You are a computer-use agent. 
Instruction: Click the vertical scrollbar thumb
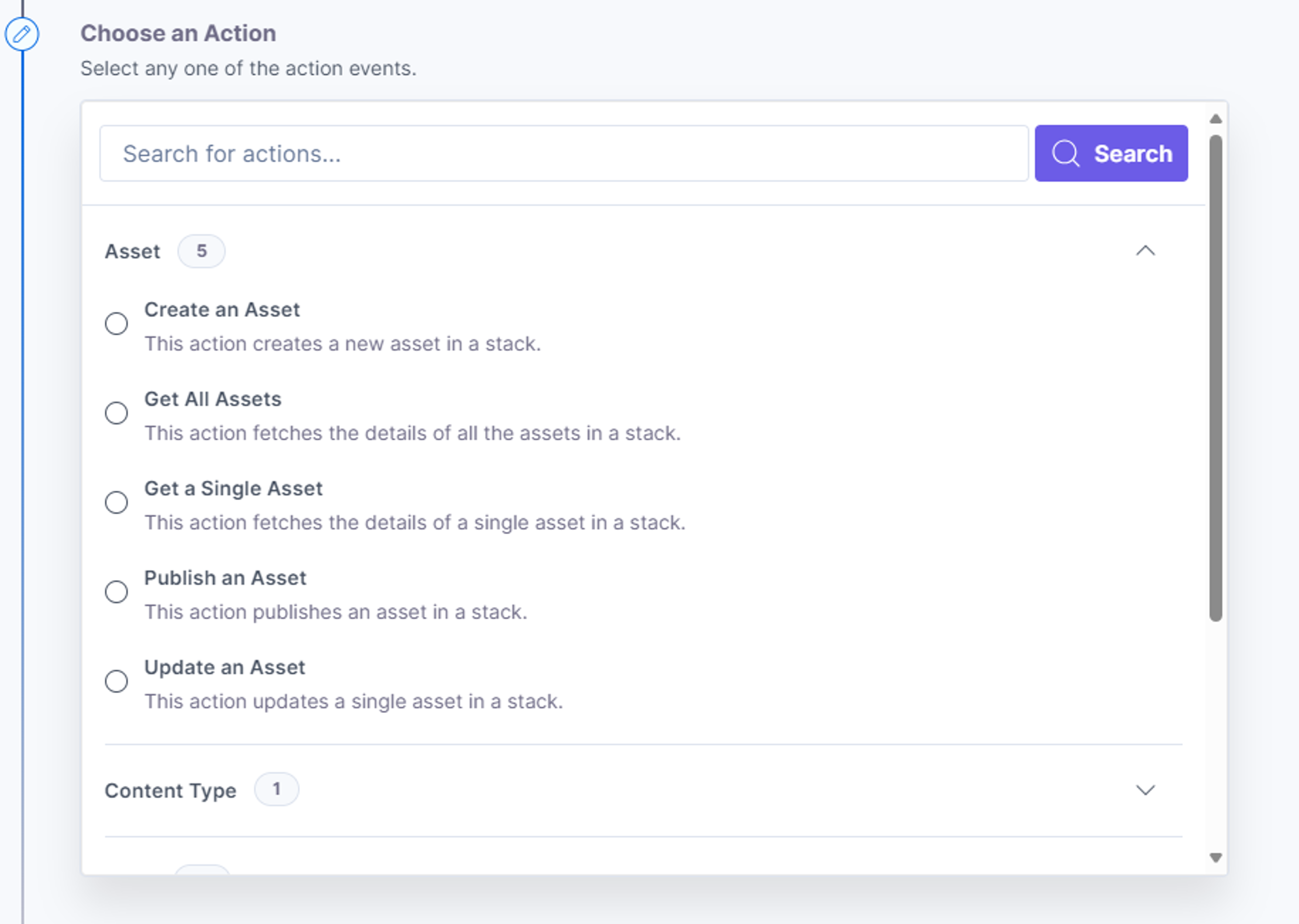click(x=1215, y=378)
